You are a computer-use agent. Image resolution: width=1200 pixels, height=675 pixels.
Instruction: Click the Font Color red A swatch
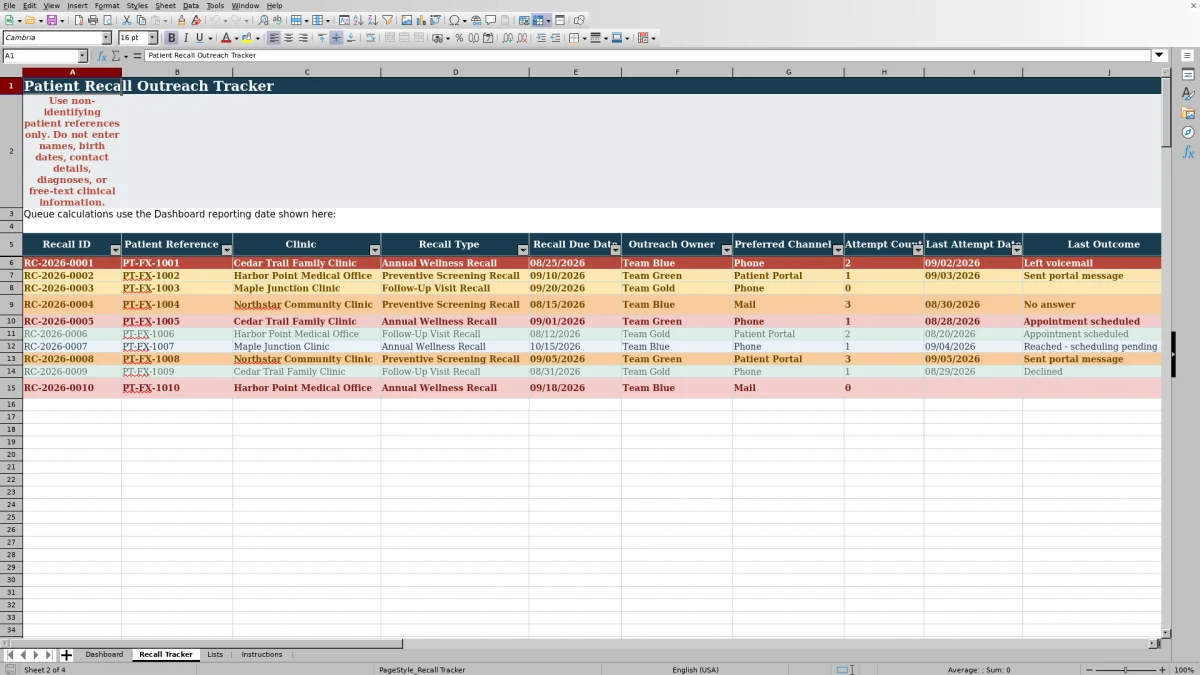(x=226, y=38)
